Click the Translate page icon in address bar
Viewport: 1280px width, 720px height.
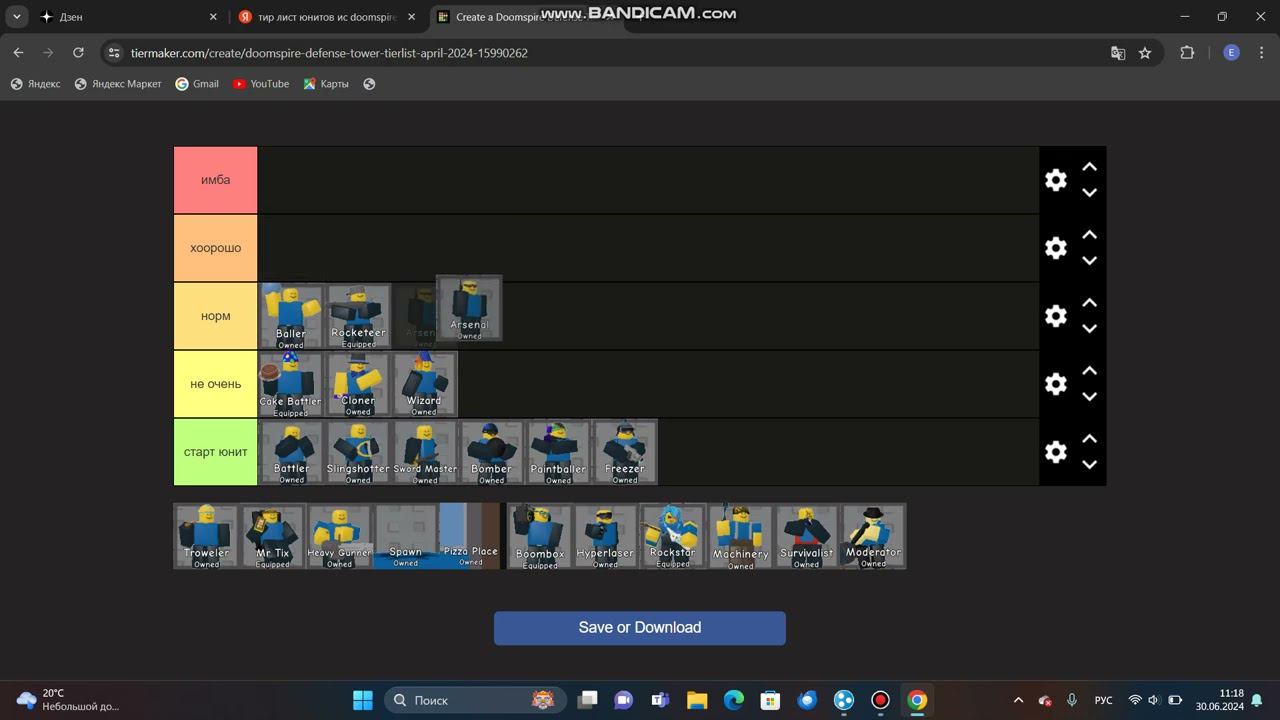pos(1118,53)
